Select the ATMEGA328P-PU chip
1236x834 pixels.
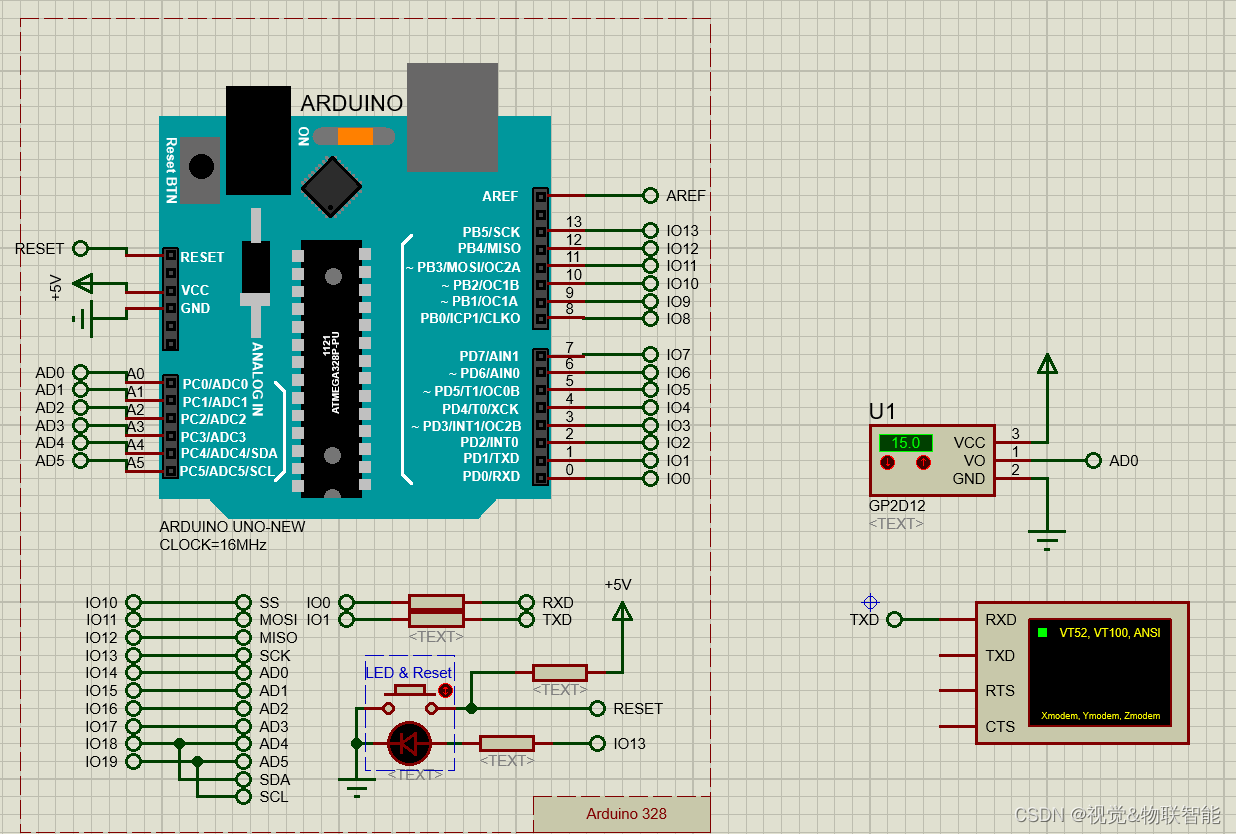331,368
